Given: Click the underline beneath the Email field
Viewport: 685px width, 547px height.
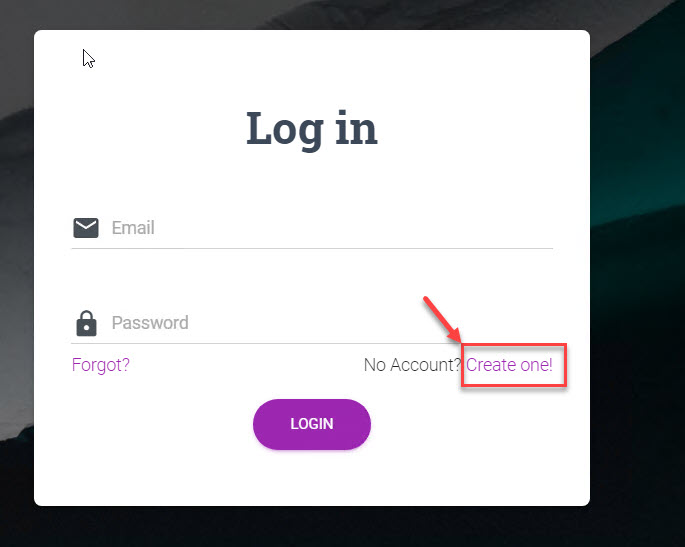Looking at the screenshot, I should 312,248.
